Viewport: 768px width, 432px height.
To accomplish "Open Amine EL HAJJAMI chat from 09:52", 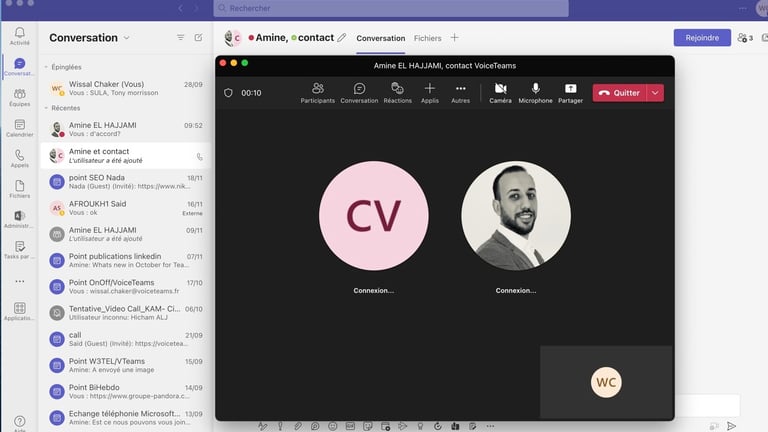I will (x=126, y=129).
